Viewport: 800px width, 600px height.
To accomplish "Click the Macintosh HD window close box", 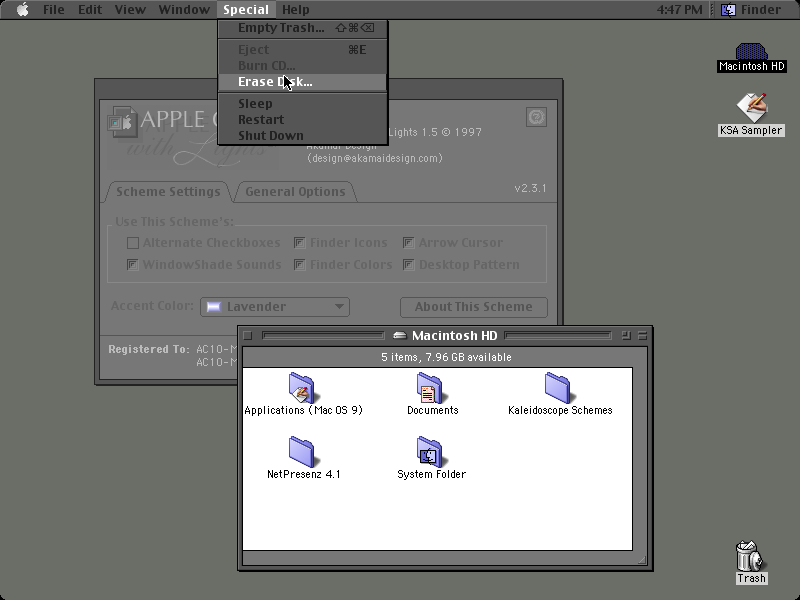I will pos(248,335).
